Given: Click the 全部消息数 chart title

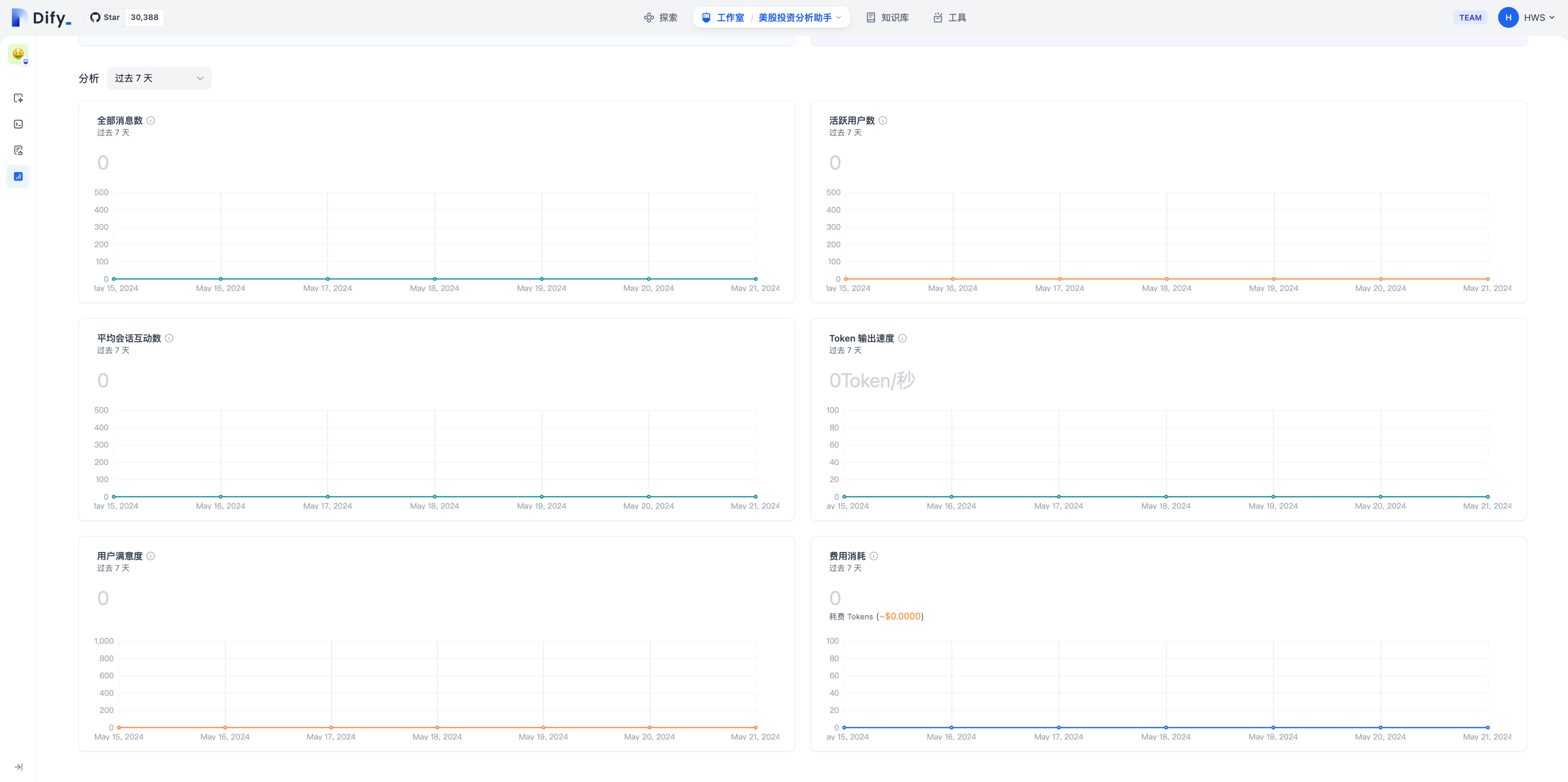Looking at the screenshot, I should [x=120, y=121].
